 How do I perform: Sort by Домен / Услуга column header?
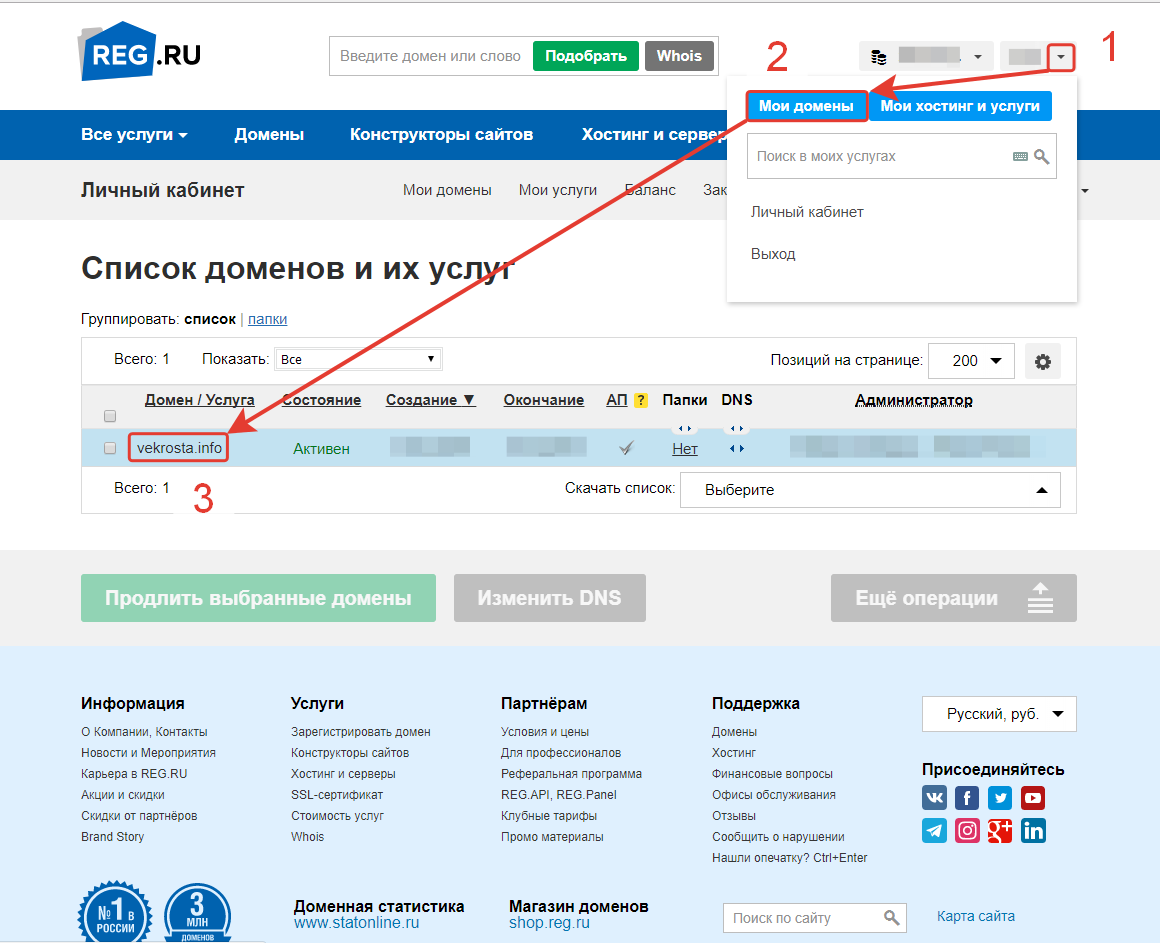(x=200, y=400)
